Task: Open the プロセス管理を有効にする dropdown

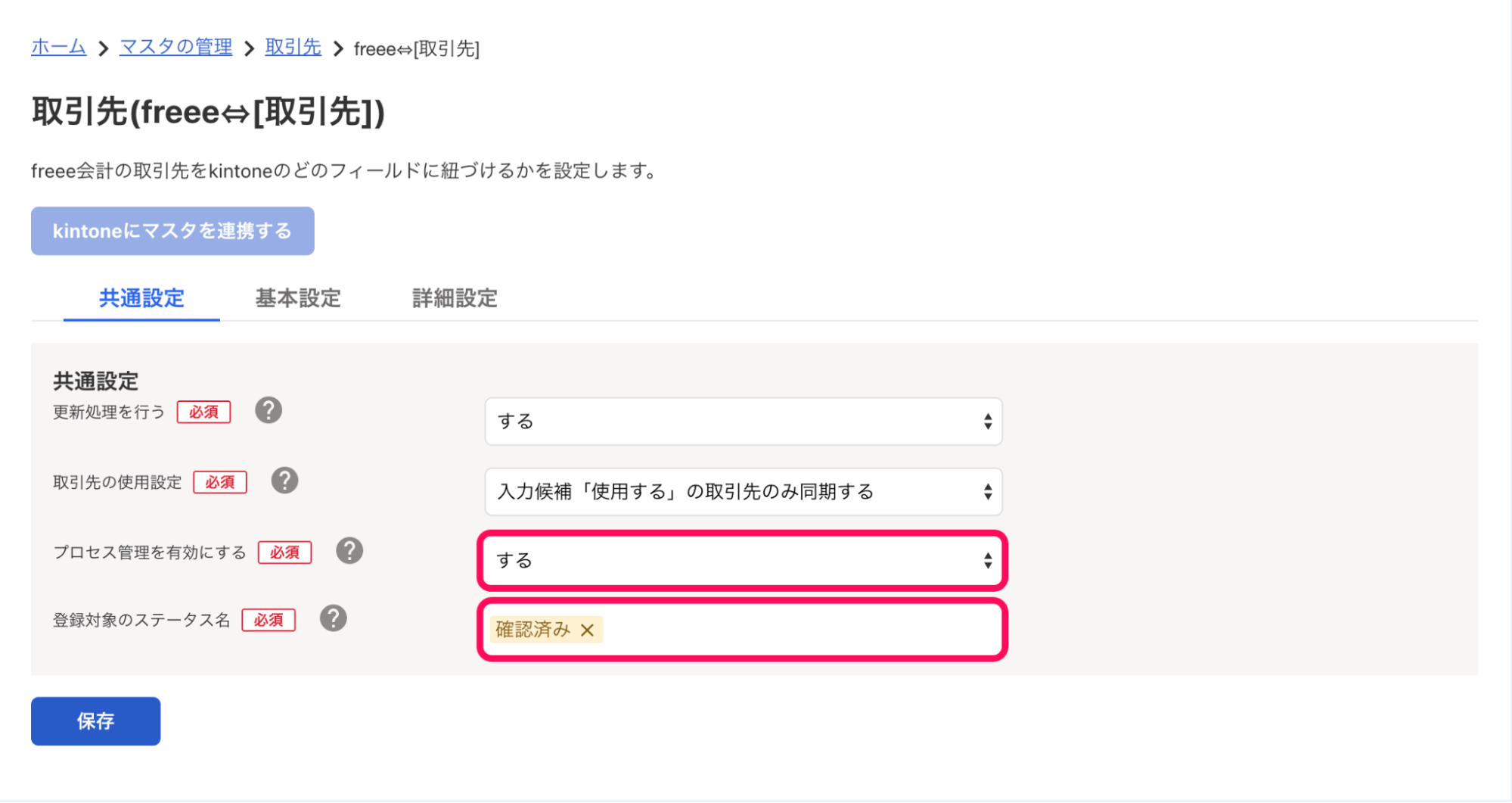Action: point(741,561)
